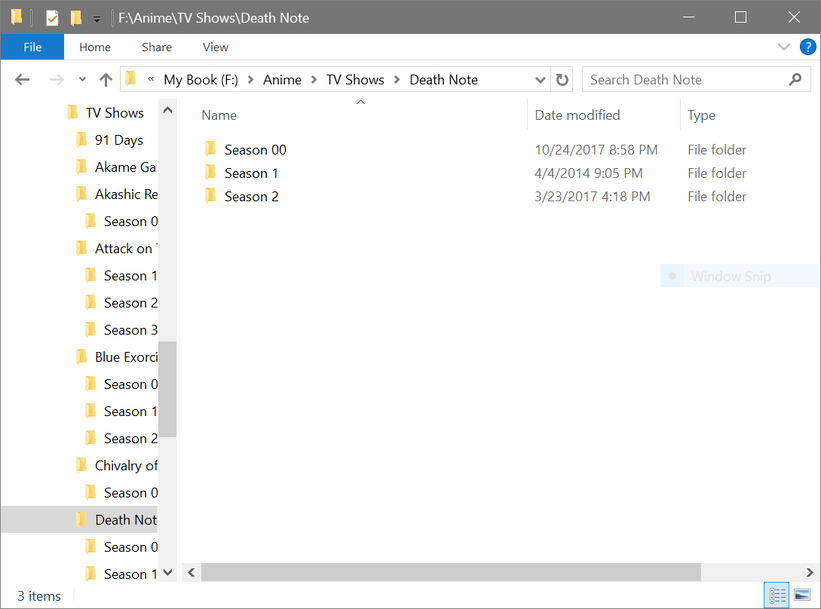Click the Blue Exorci folder icon
Viewport: 821px width, 609px height.
pos(82,357)
